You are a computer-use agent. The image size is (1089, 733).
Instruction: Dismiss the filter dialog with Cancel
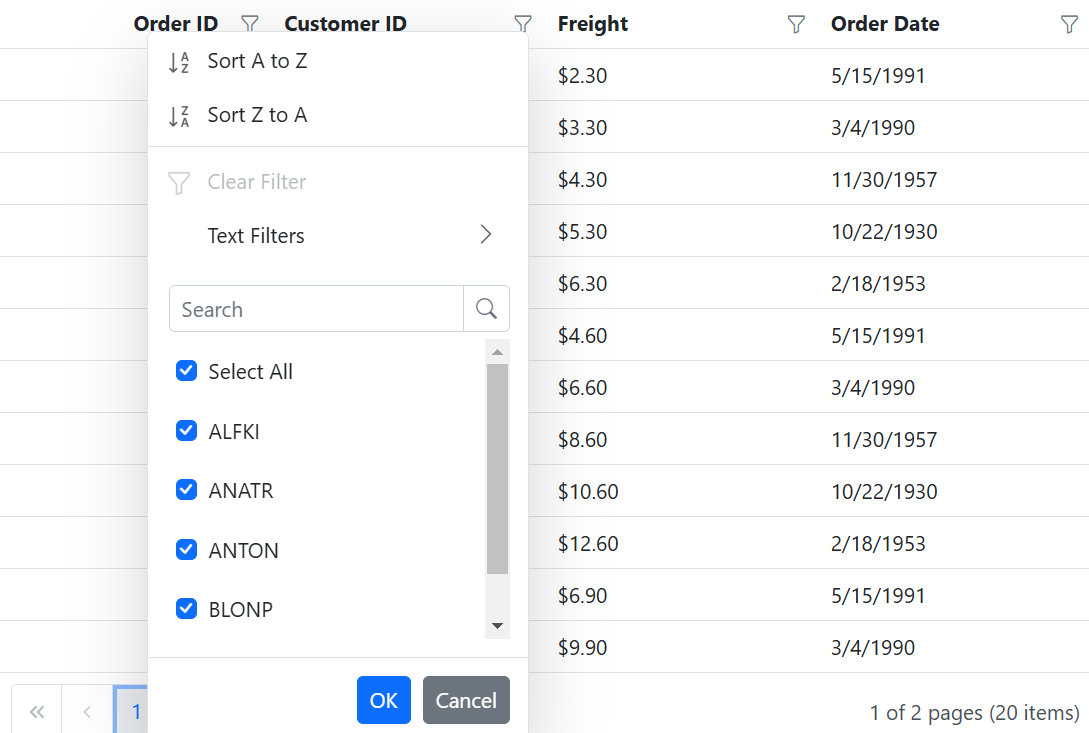click(x=466, y=700)
